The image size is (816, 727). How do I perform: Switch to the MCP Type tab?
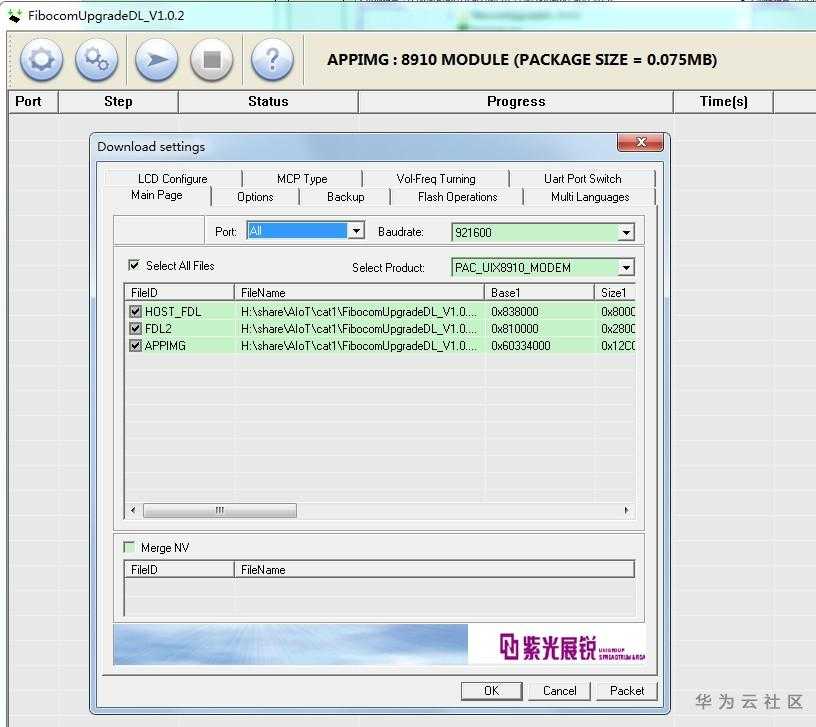pos(302,178)
